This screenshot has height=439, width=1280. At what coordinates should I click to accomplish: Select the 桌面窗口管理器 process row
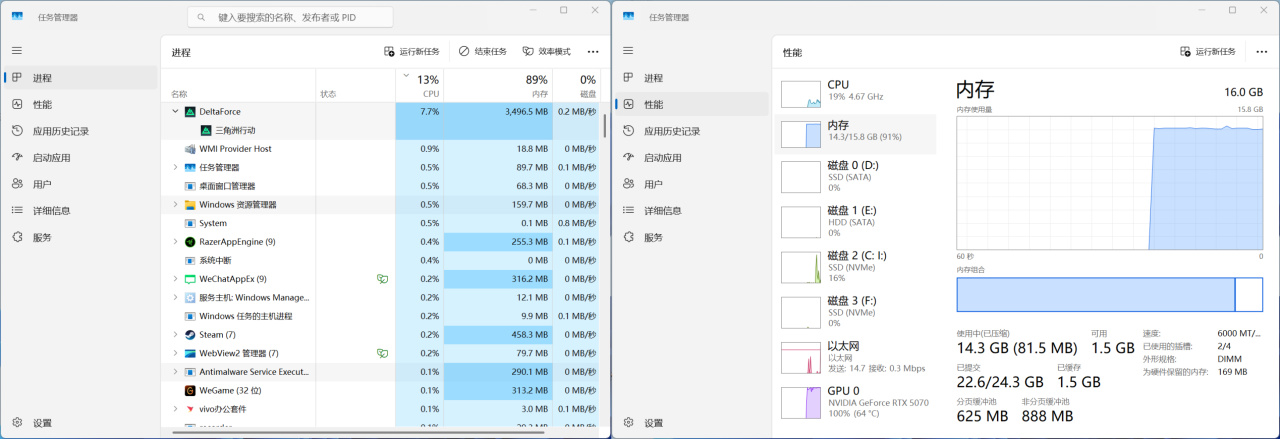point(382,186)
